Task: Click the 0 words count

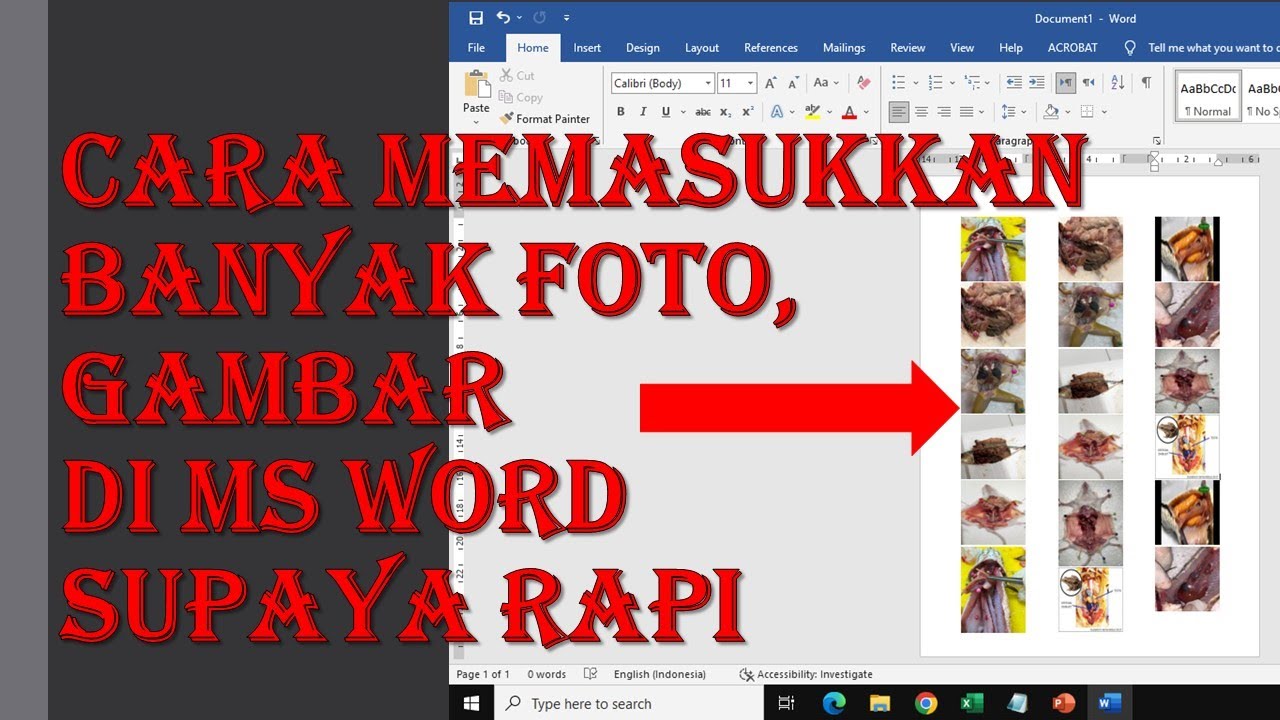Action: point(547,674)
